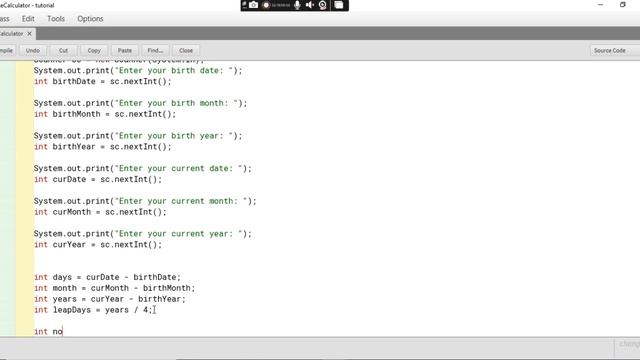Restore down the editor window
Viewport: 640px width, 360px height.
coord(622,5)
